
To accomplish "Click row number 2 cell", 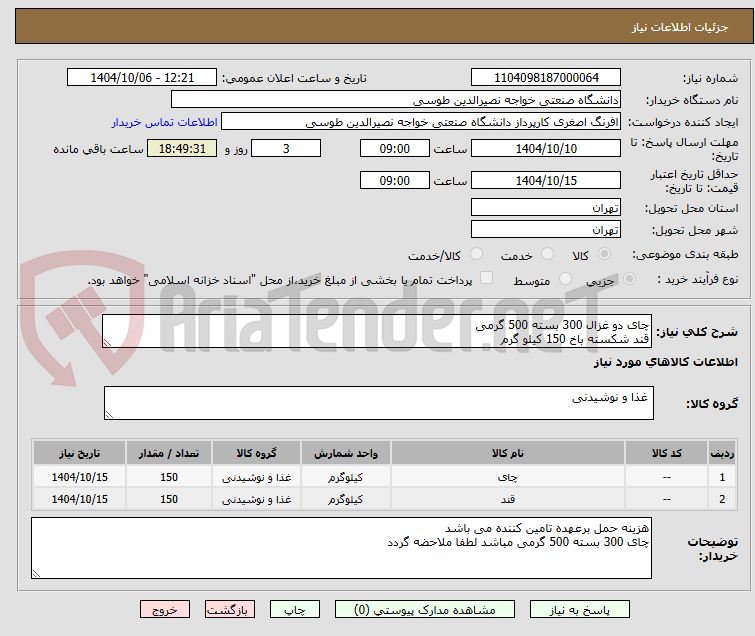I will pos(722,499).
